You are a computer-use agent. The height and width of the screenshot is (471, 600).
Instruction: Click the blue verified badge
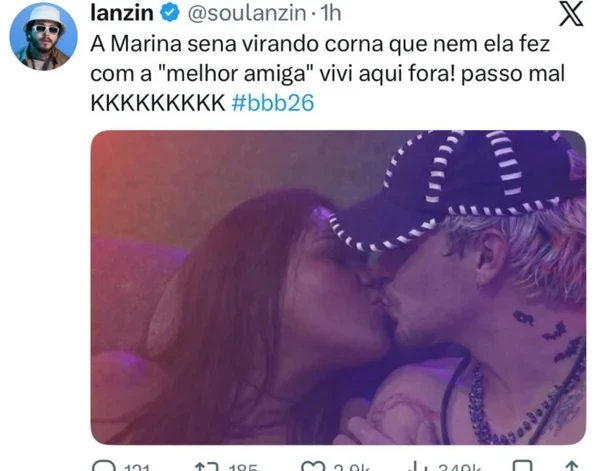(x=170, y=13)
